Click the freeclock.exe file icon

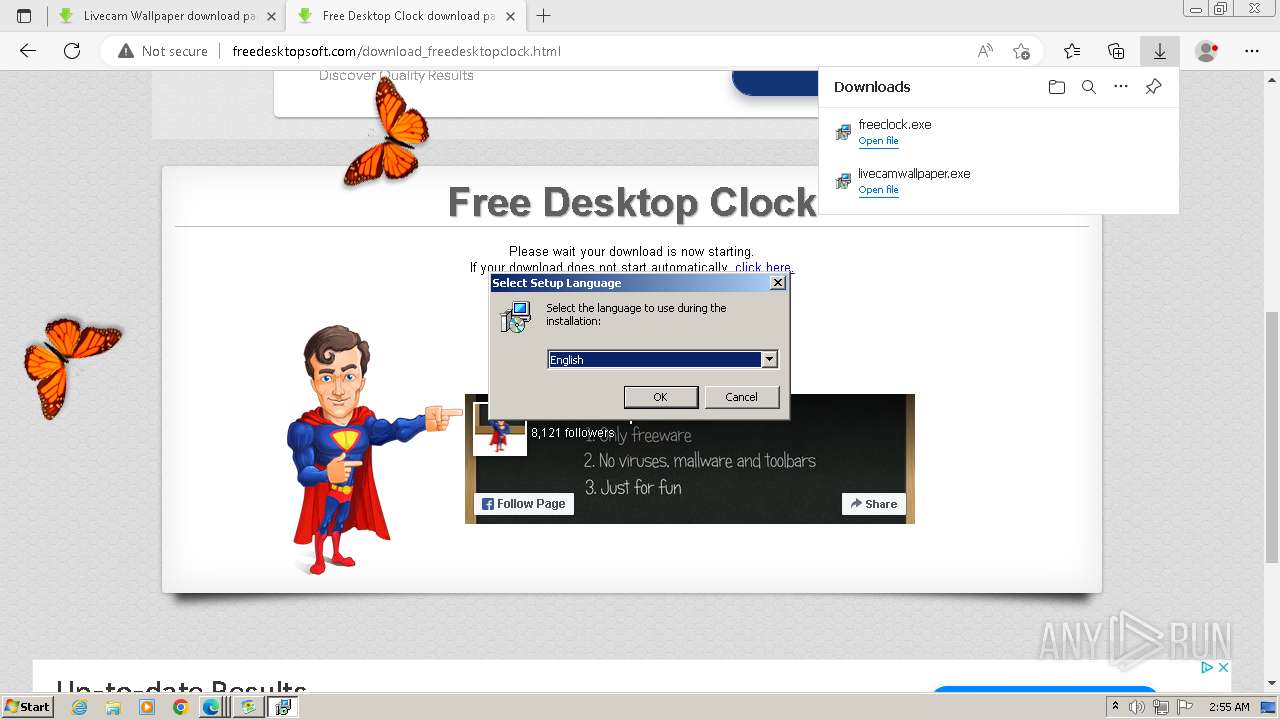[x=843, y=132]
